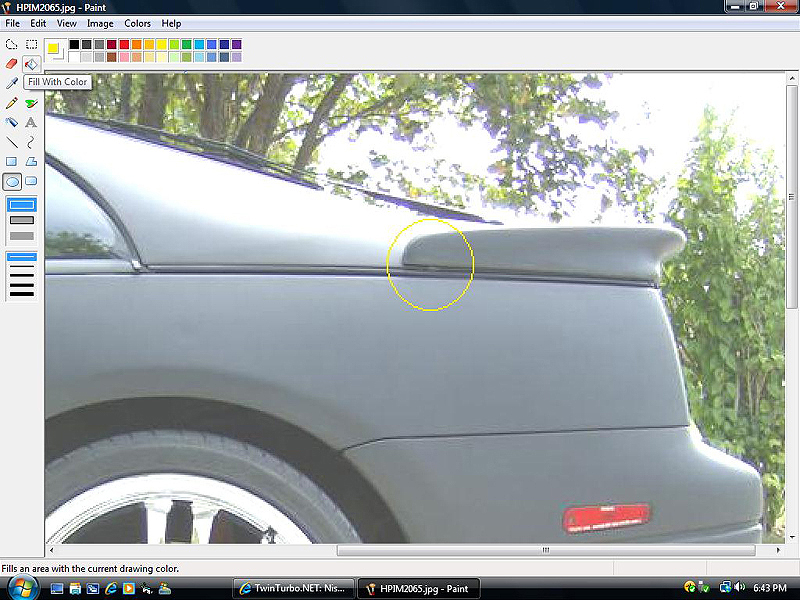800x600 pixels.
Task: Select the straight Line tool
Action: coord(12,142)
